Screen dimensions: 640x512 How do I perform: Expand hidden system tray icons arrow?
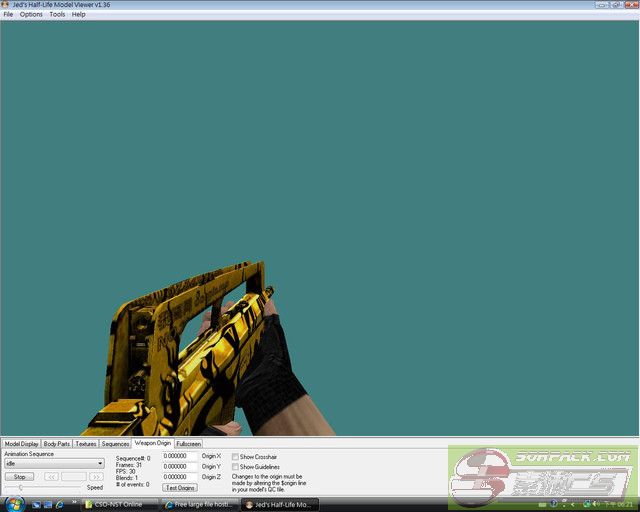coord(573,505)
